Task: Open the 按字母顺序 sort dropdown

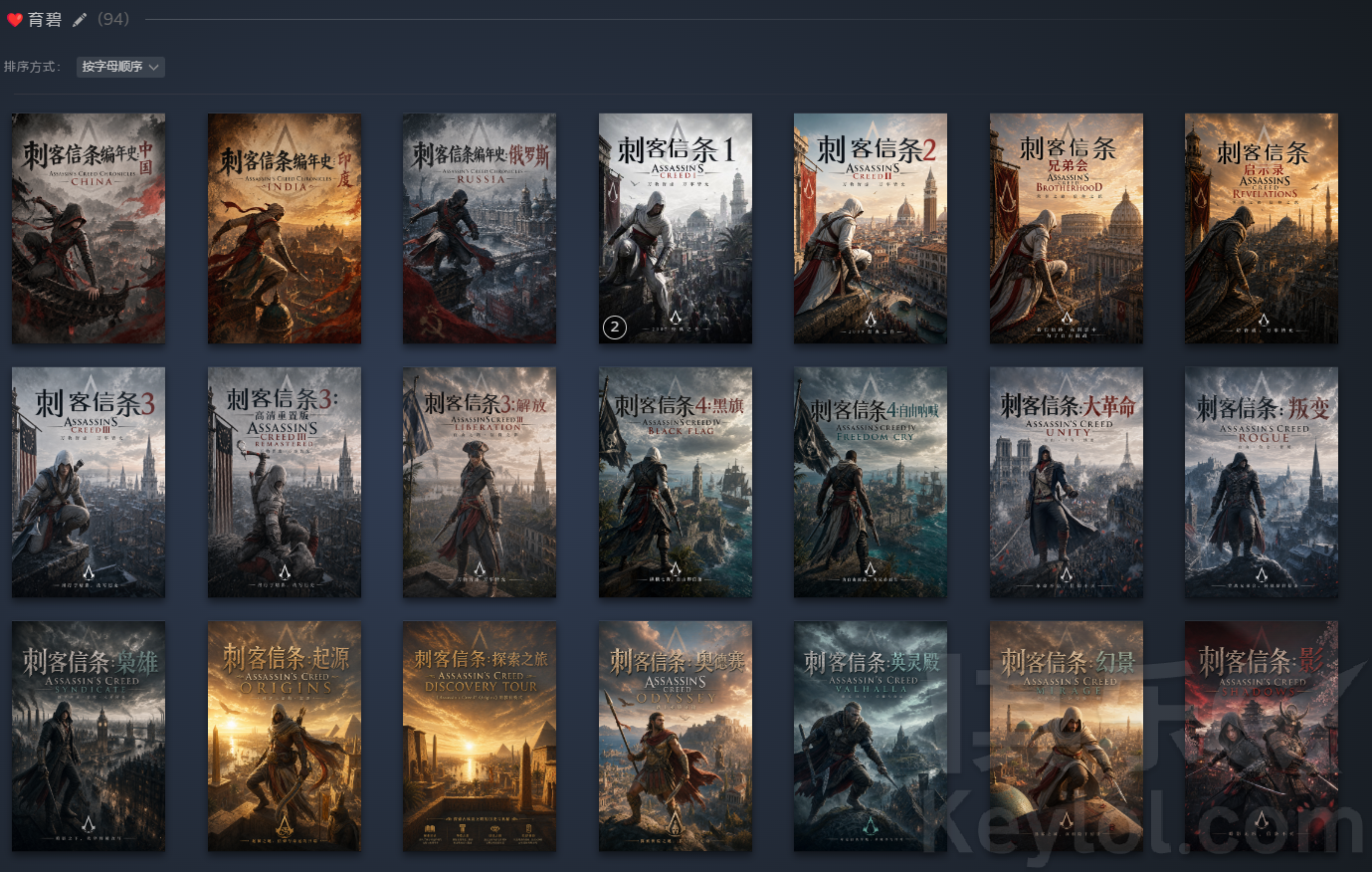Action: coord(120,67)
